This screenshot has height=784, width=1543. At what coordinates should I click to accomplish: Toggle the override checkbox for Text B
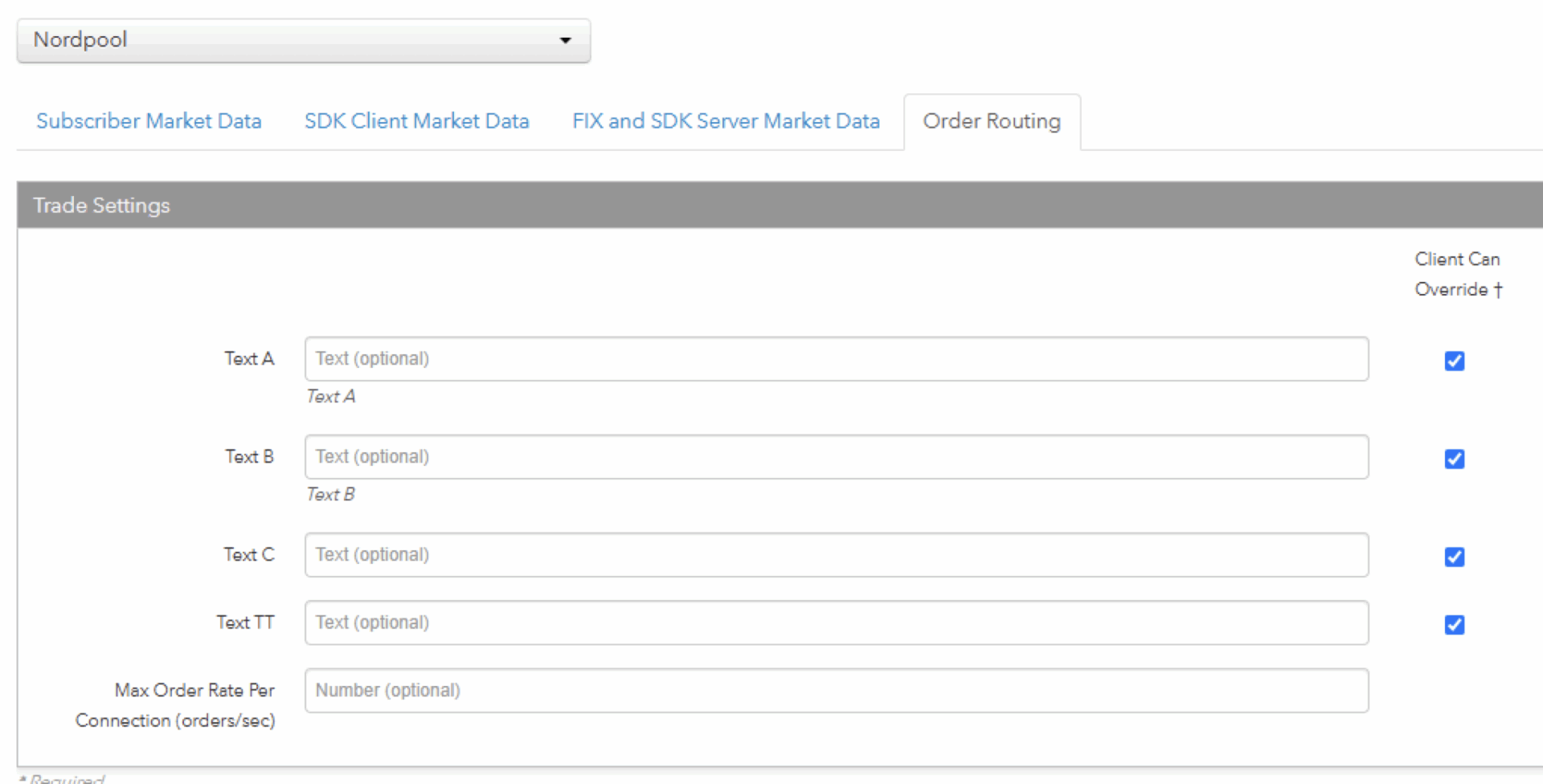point(1454,459)
